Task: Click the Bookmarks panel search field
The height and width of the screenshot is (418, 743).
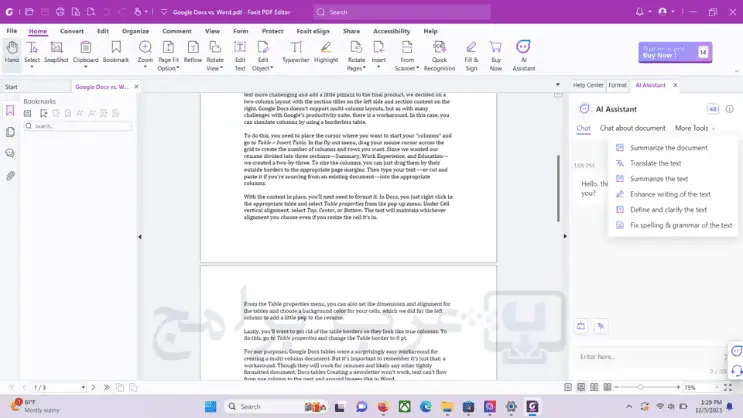Action: pyautogui.click(x=78, y=126)
